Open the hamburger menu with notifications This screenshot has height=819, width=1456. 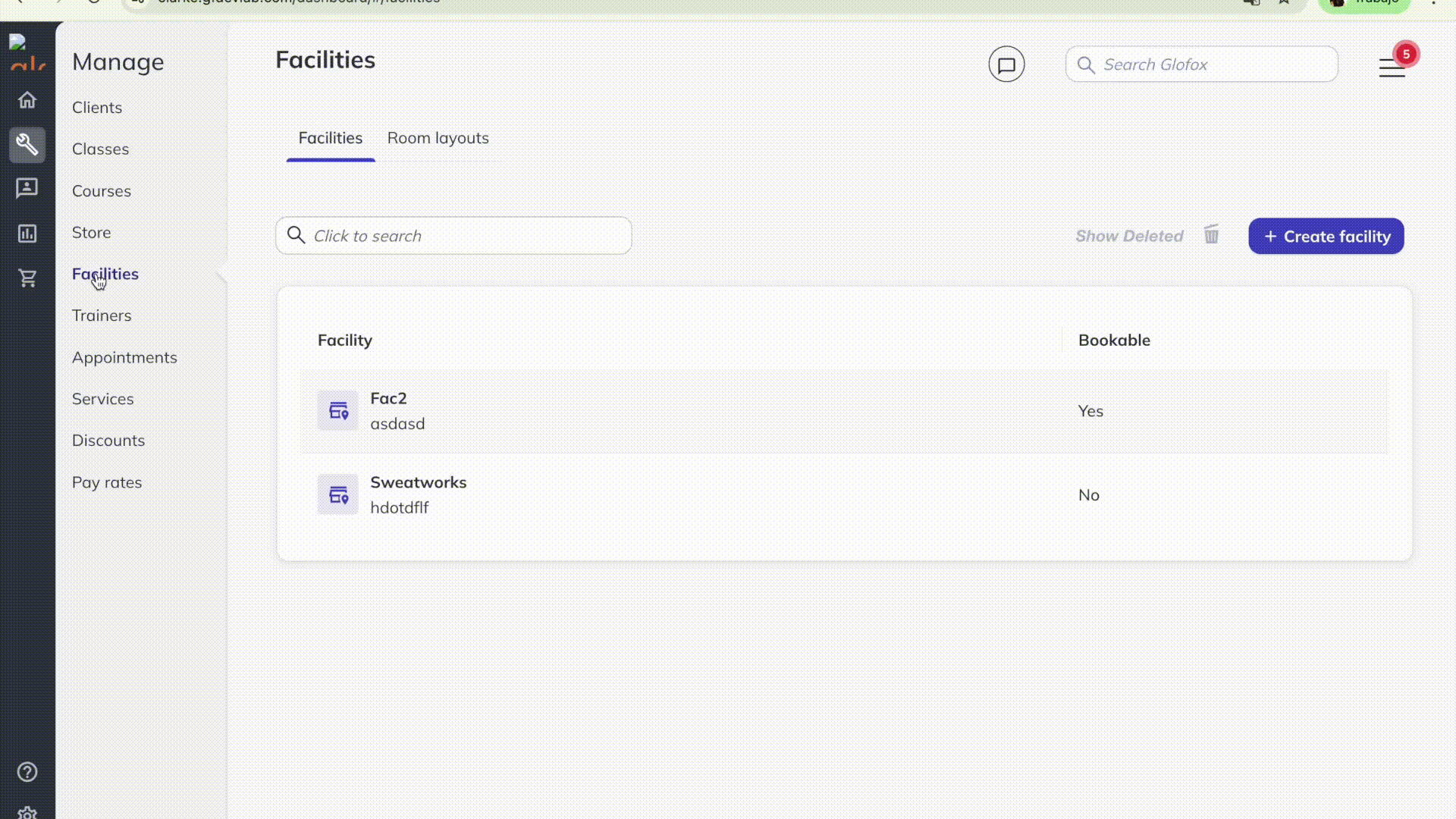pyautogui.click(x=1392, y=67)
